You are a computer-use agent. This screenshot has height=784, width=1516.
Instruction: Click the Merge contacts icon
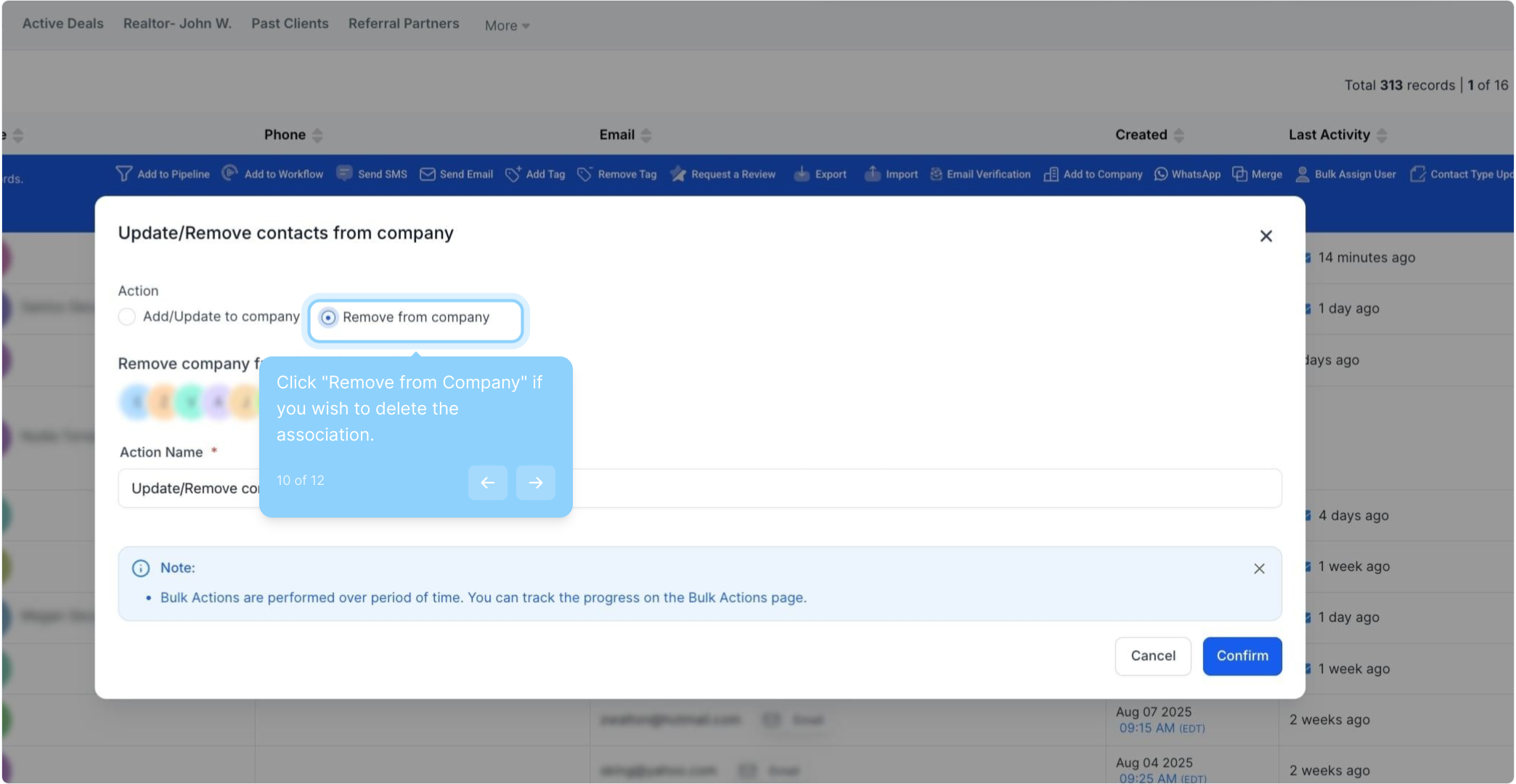click(x=1239, y=174)
